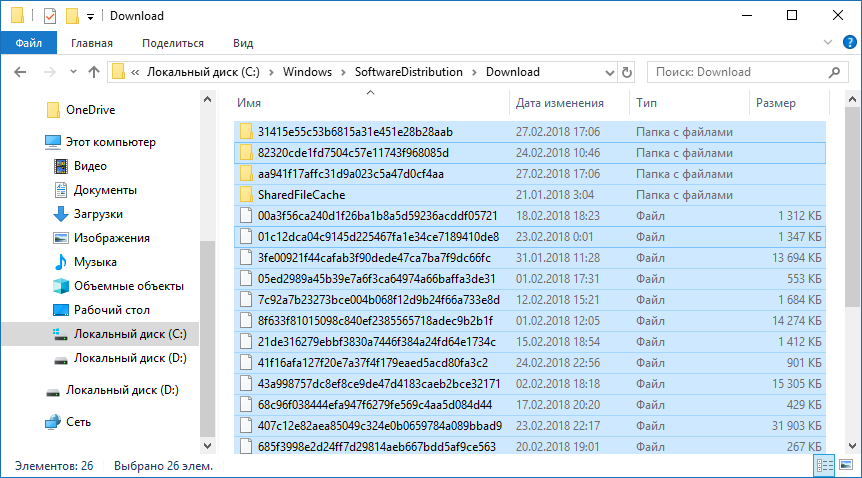
Task: Select file 05ed2989a45b39e7a6f3ca64974a66baffa3de31
Action: (529, 279)
